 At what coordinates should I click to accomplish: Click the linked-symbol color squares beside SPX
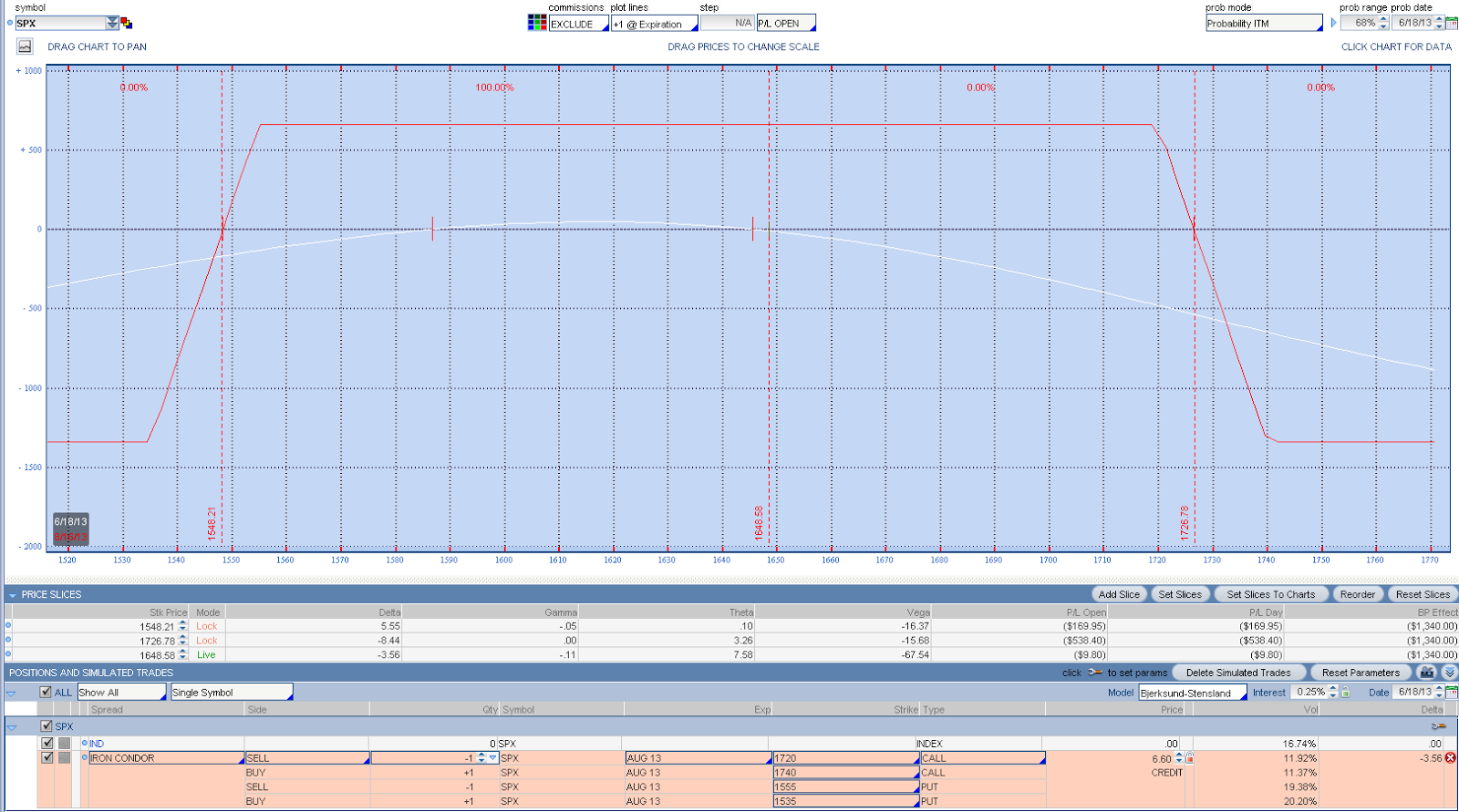click(127, 24)
